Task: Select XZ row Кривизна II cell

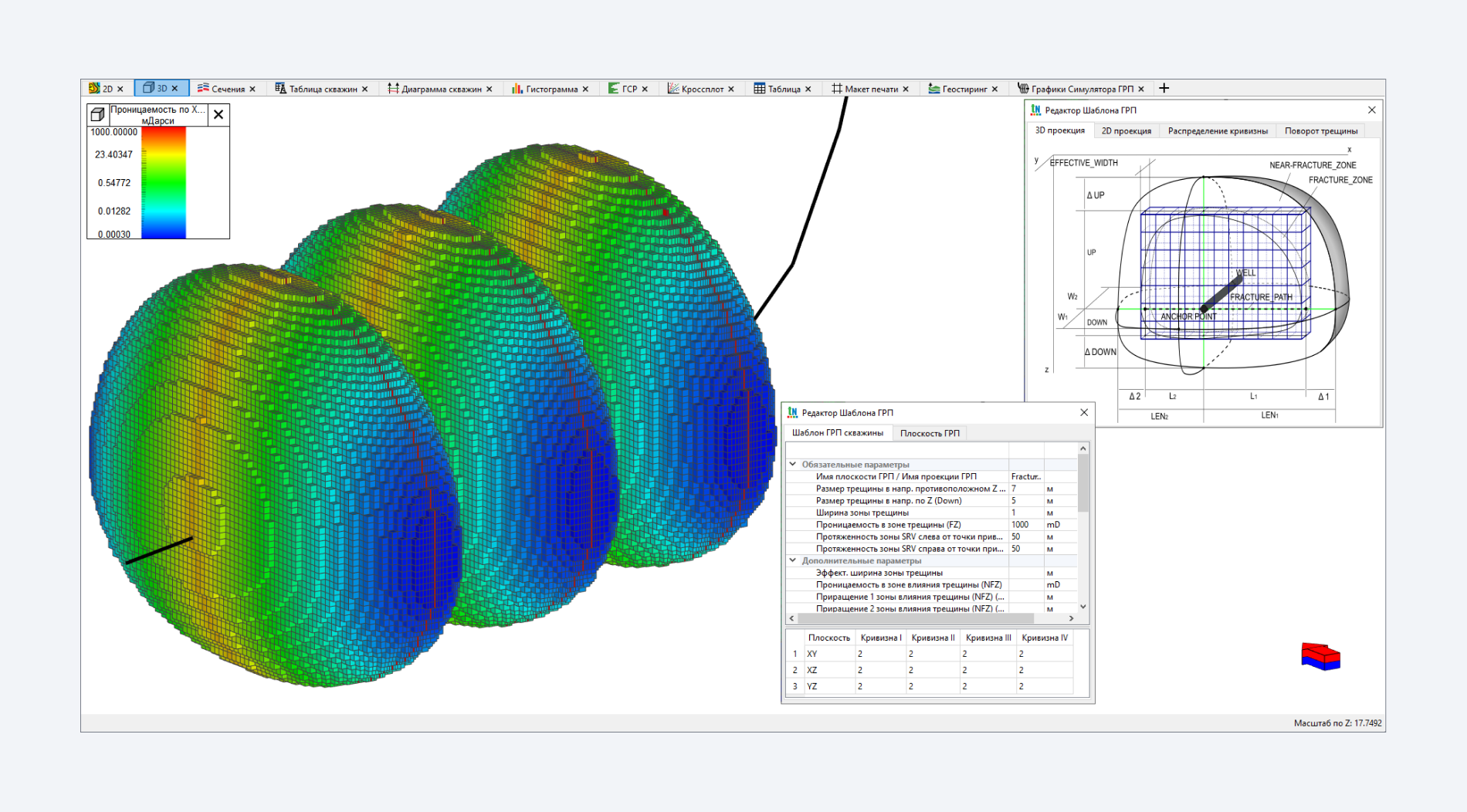Action: 933,670
